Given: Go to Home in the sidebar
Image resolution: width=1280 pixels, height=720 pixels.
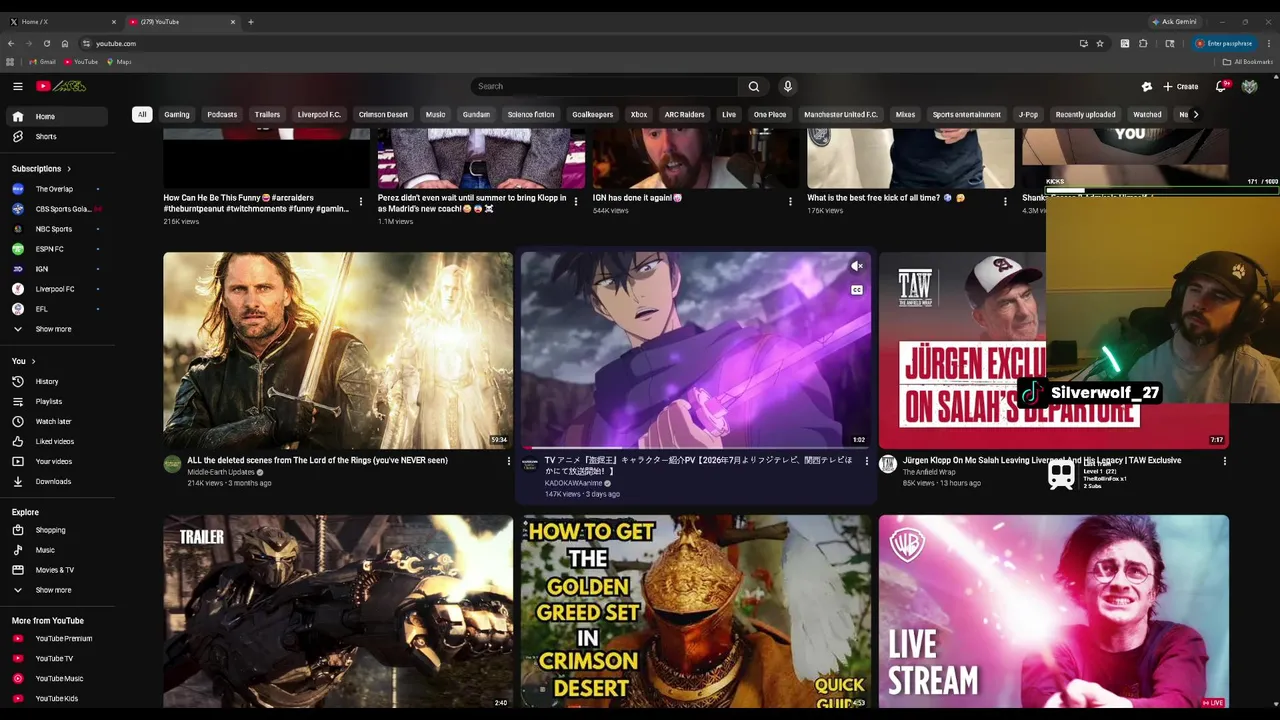Looking at the screenshot, I should 56,116.
